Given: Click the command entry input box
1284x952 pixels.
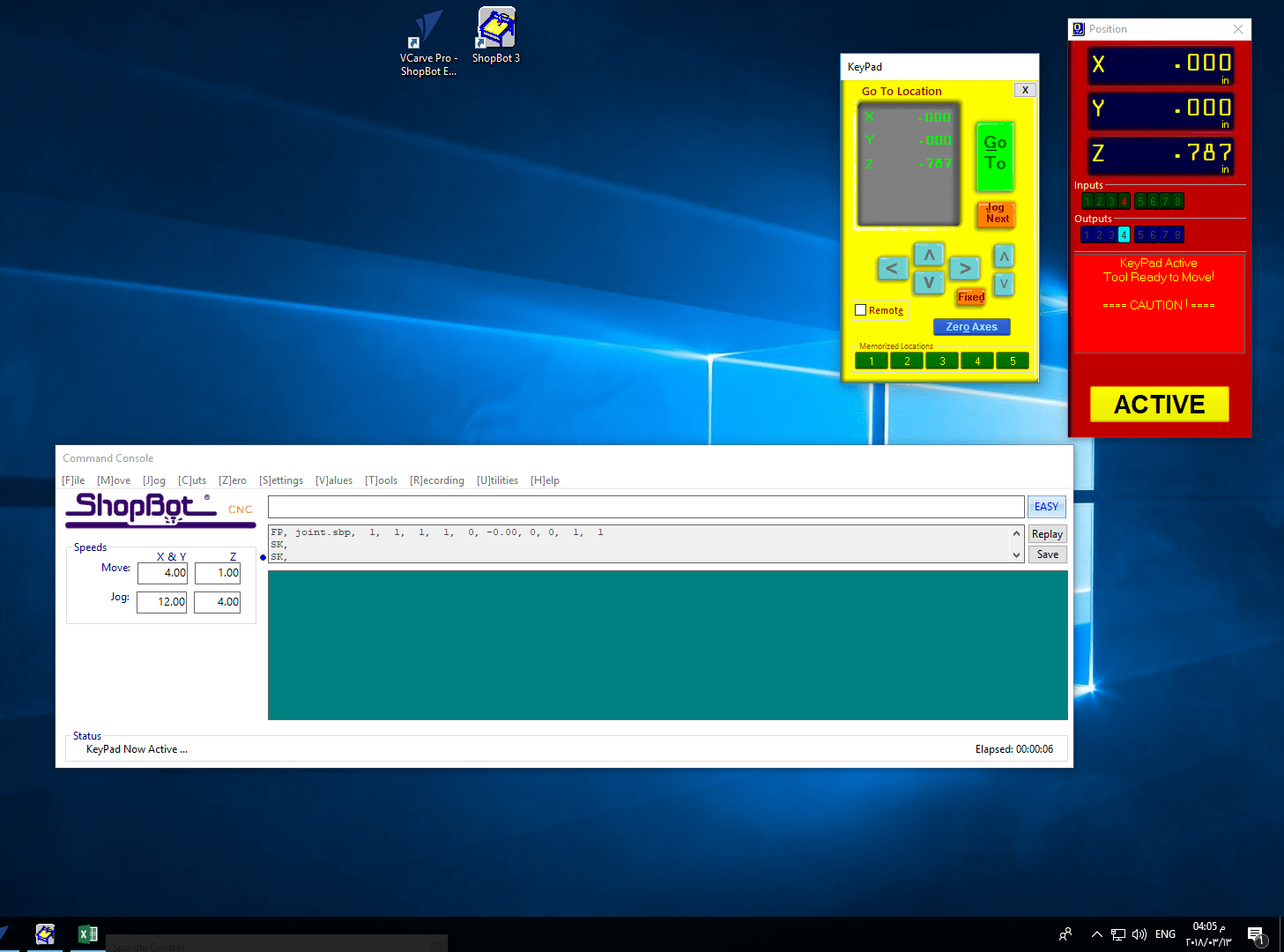Looking at the screenshot, I should coord(646,507).
